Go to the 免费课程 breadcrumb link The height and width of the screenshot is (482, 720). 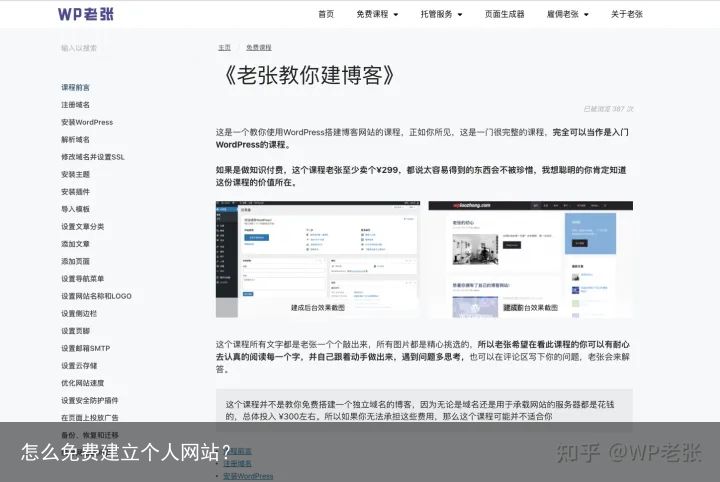click(x=259, y=47)
